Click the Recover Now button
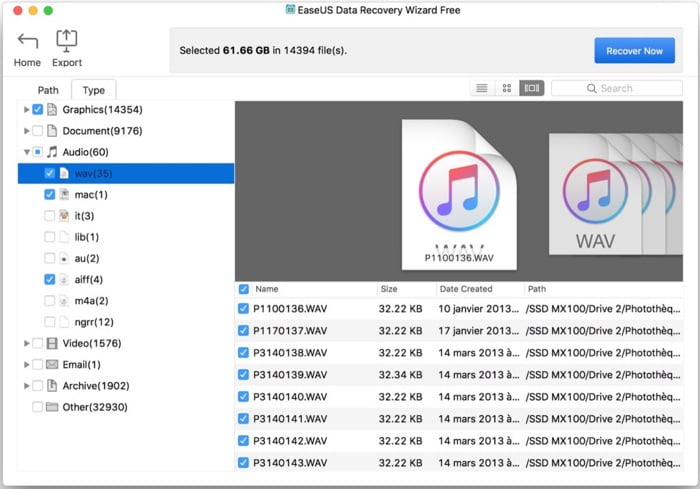The image size is (700, 489). pyautogui.click(x=634, y=51)
